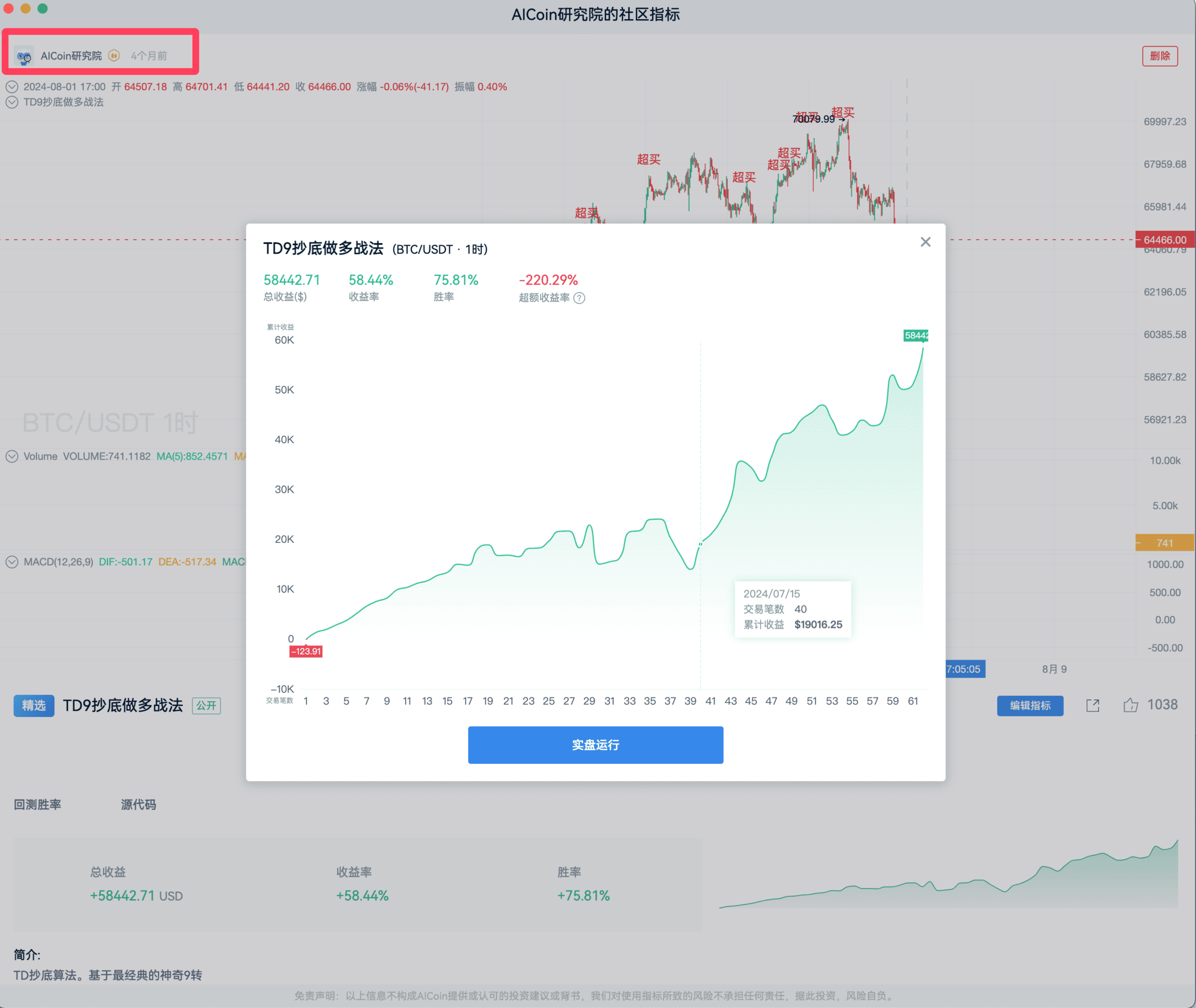1196x1008 pixels.
Task: Click the 删除 button
Action: click(1160, 55)
